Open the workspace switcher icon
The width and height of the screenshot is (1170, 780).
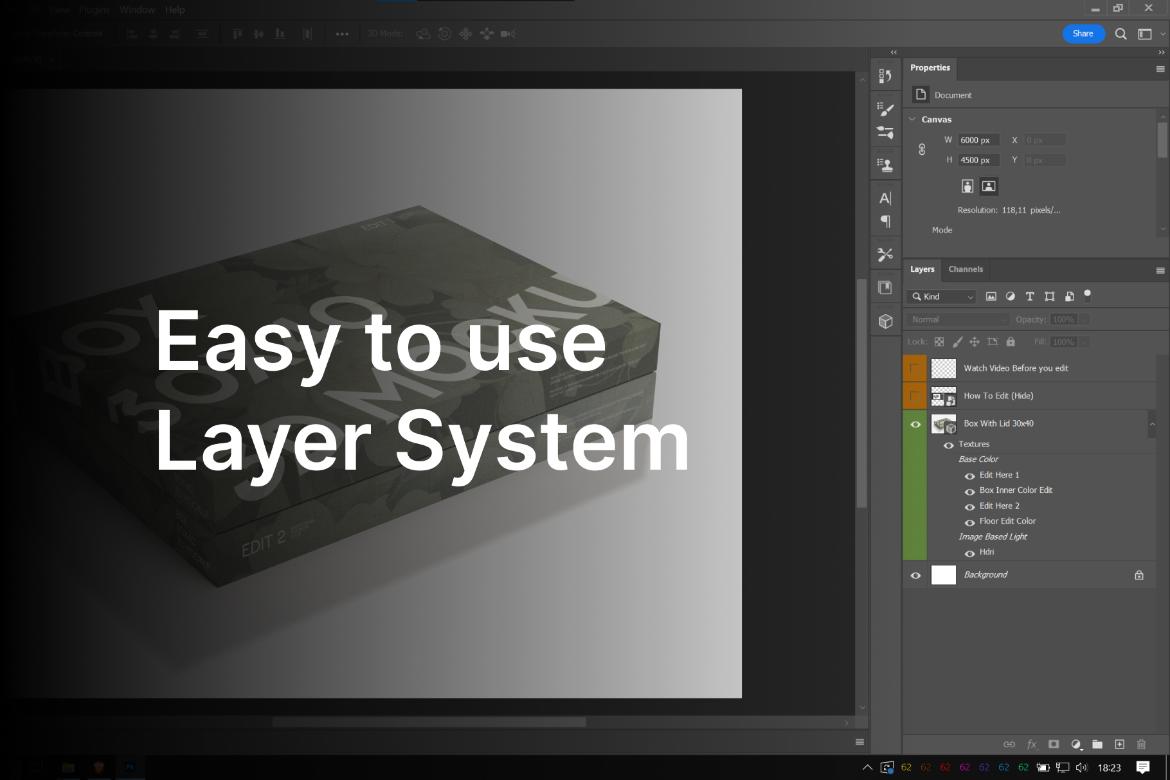[1145, 34]
